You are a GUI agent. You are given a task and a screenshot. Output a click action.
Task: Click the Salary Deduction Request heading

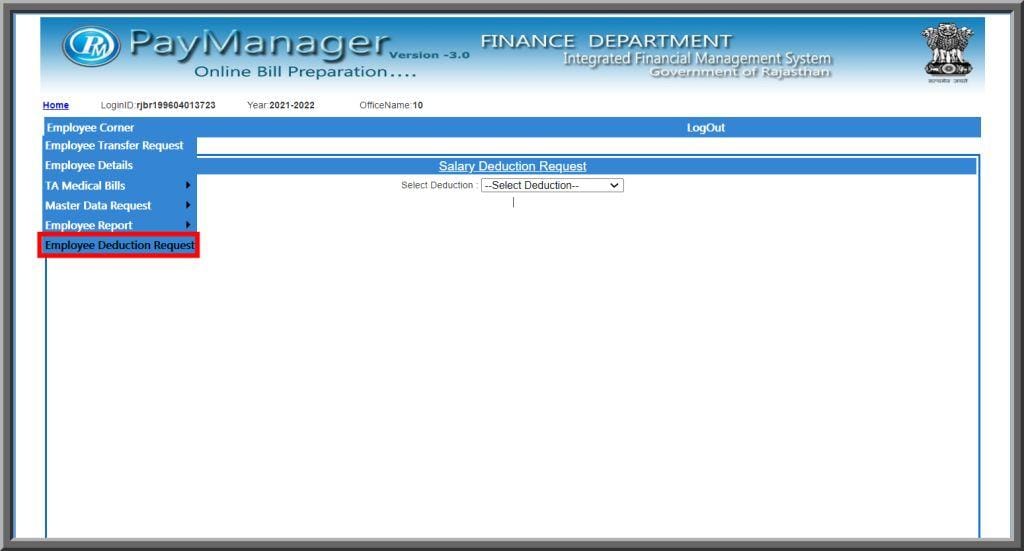(x=513, y=166)
